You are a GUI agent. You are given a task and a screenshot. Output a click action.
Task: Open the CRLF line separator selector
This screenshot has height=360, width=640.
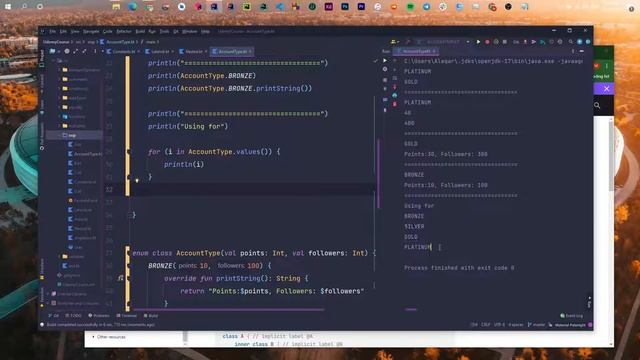[x=486, y=325]
